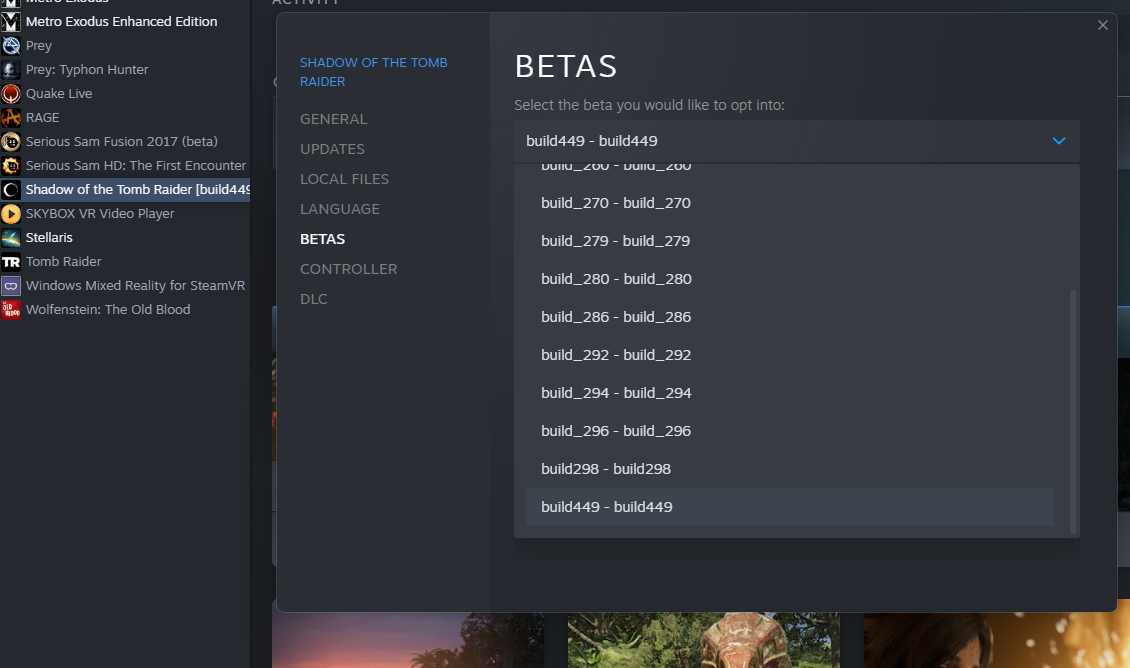Open the Local Files settings tab

344,179
